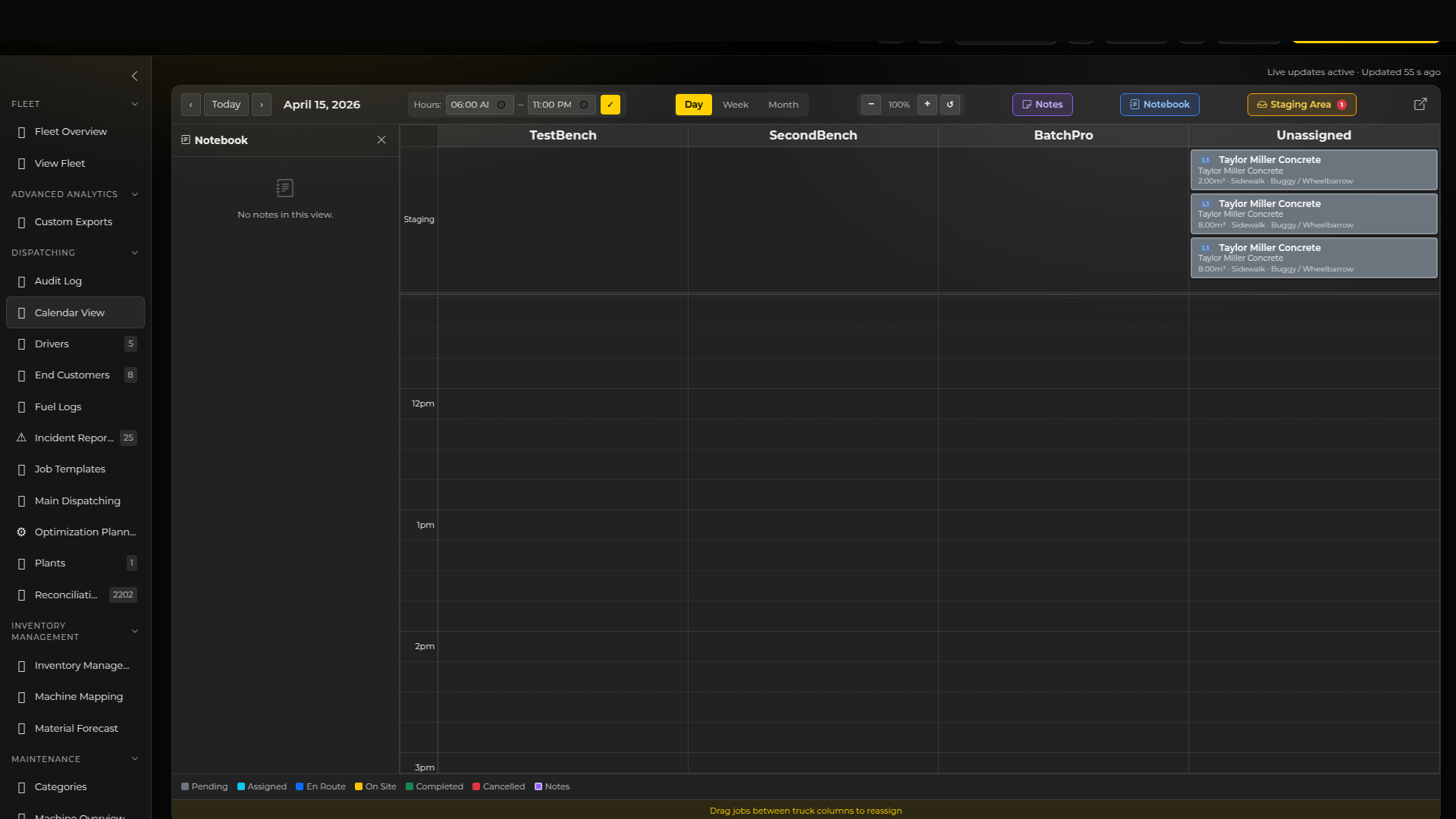Switch to Month view
The image size is (1456, 819).
click(783, 105)
